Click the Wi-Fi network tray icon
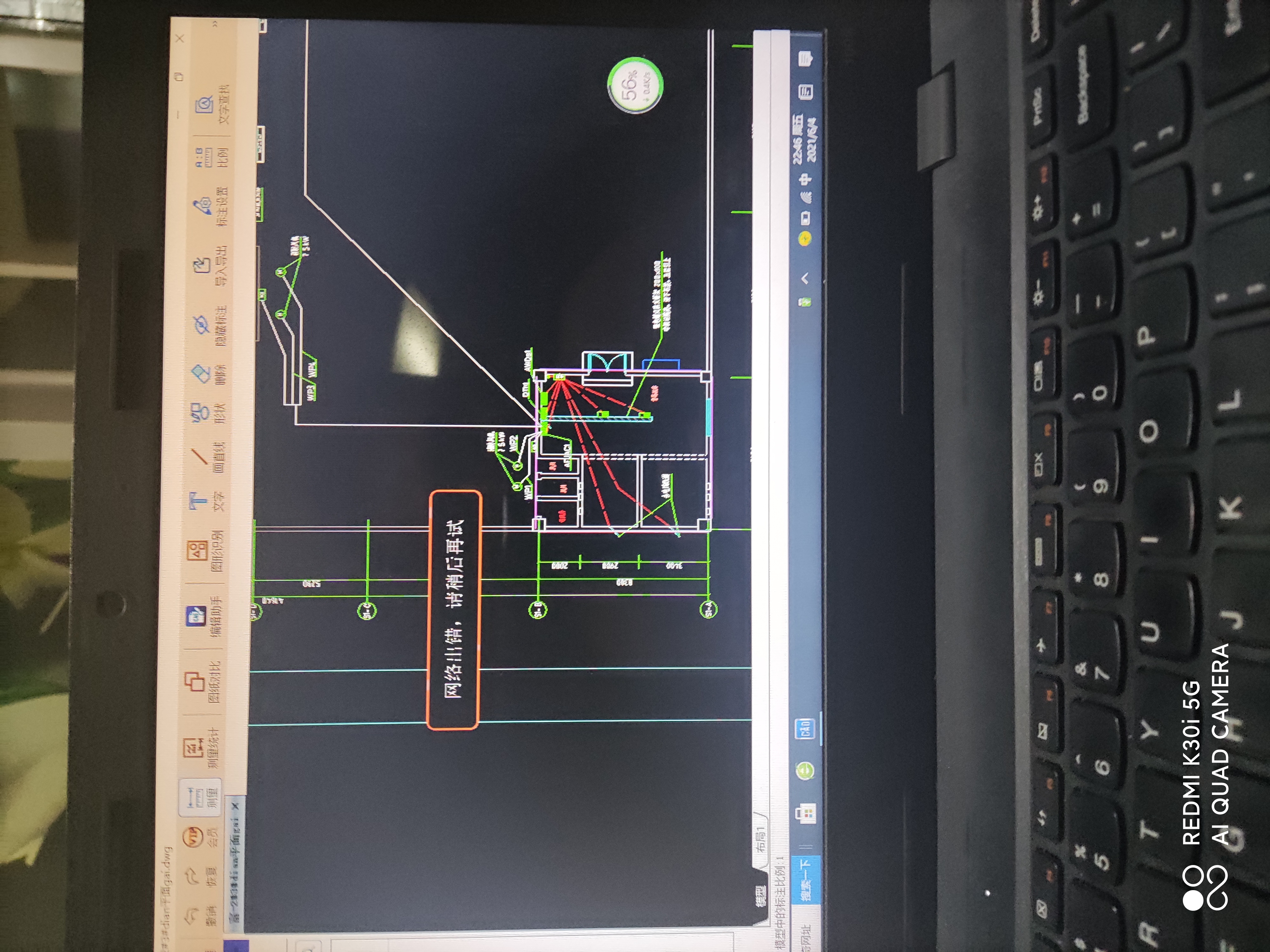This screenshot has height=952, width=1270. [806, 197]
